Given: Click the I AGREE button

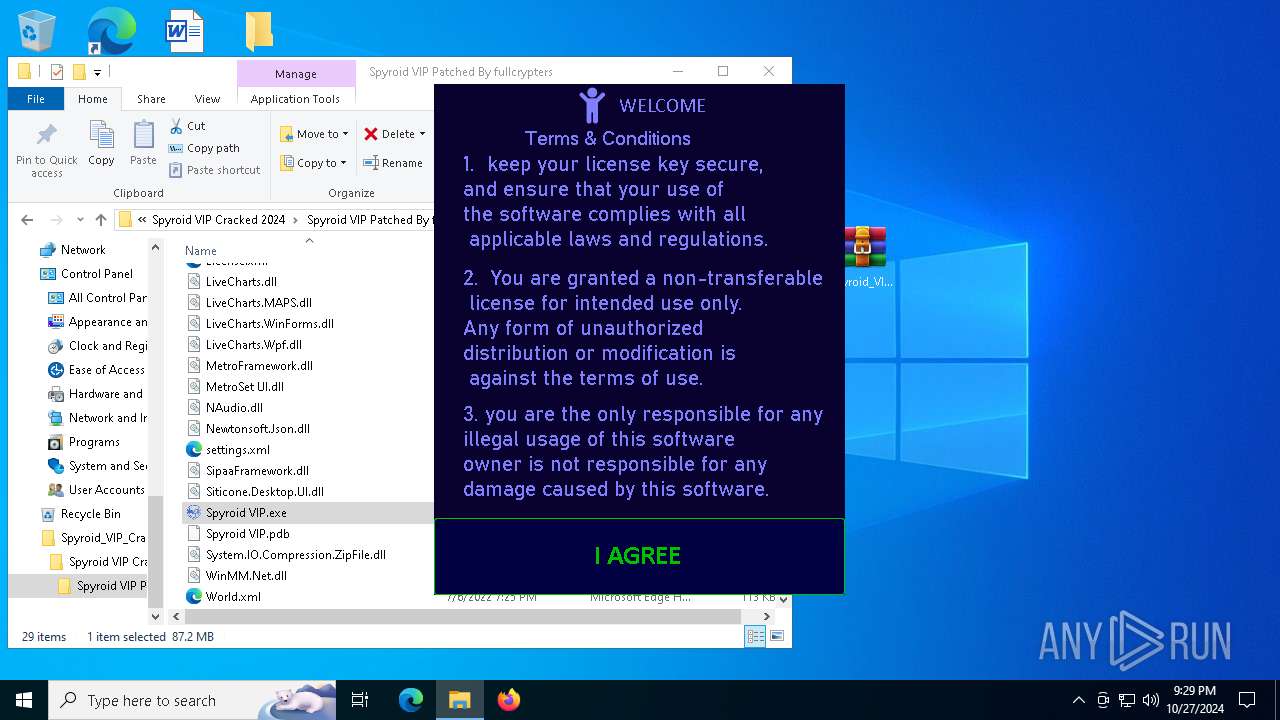Looking at the screenshot, I should click(639, 556).
